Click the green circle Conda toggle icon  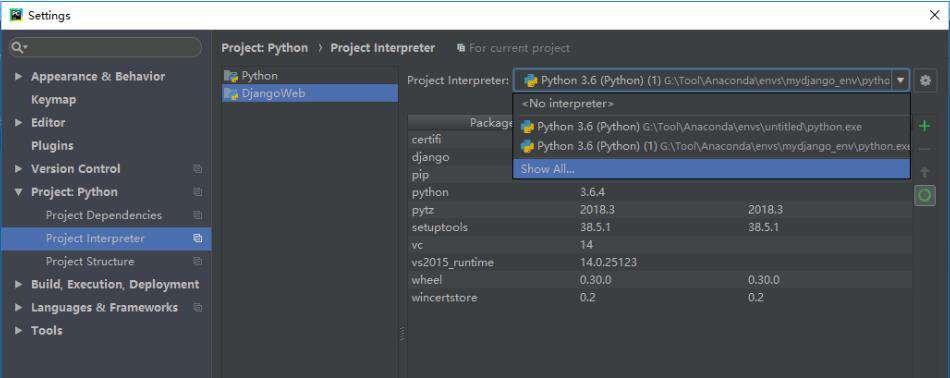925,195
